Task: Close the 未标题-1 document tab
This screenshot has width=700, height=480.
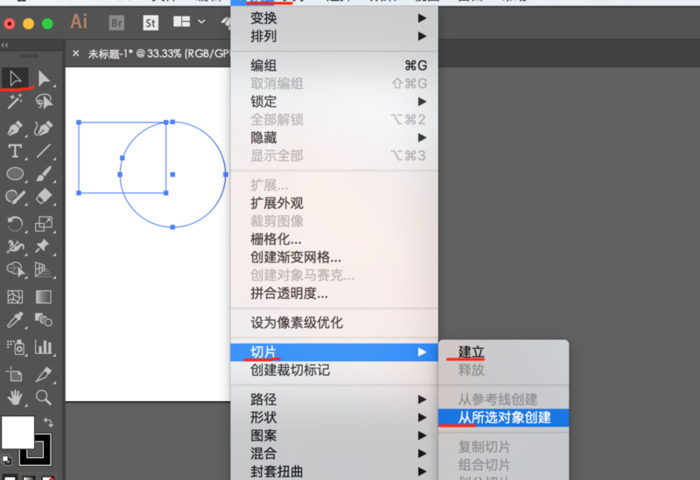Action: pyautogui.click(x=76, y=54)
